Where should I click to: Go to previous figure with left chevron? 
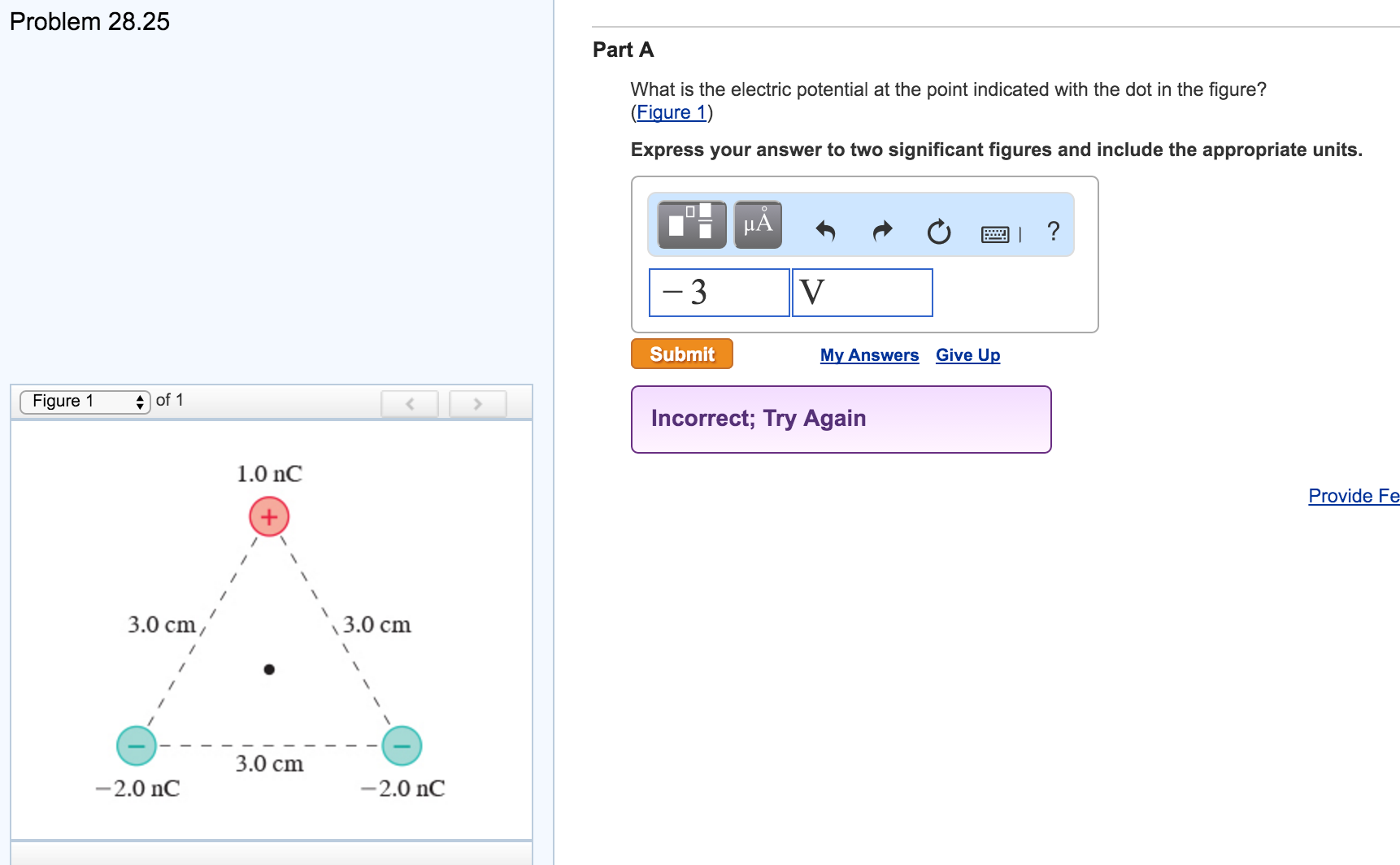tap(411, 403)
